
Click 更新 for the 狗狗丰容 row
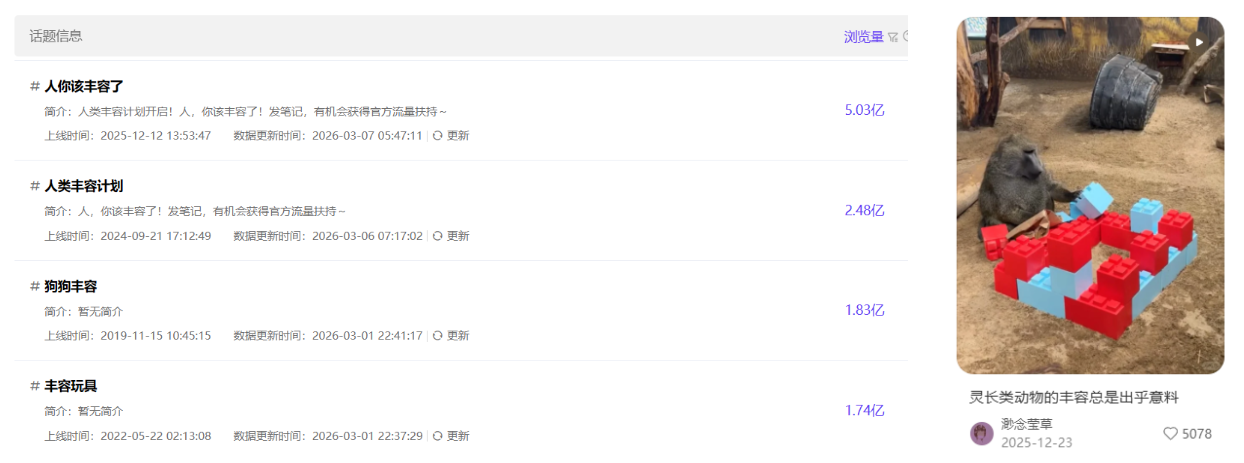(457, 336)
